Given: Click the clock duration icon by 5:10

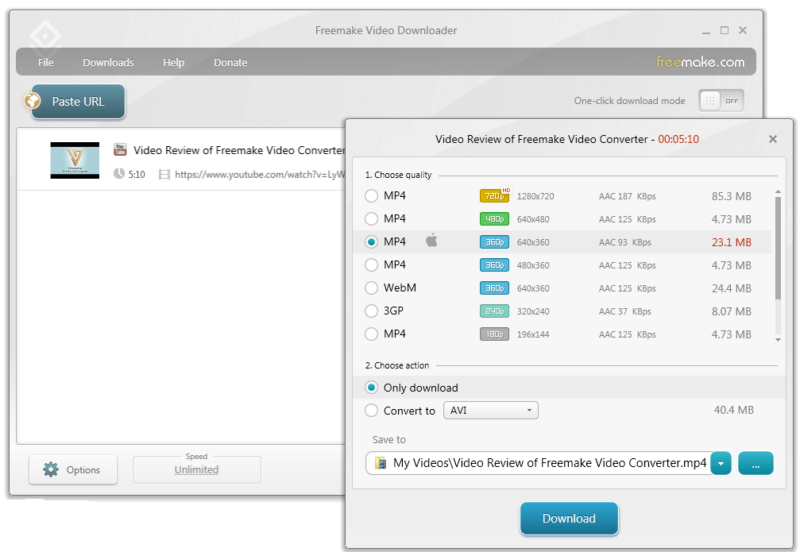Looking at the screenshot, I should click(119, 174).
